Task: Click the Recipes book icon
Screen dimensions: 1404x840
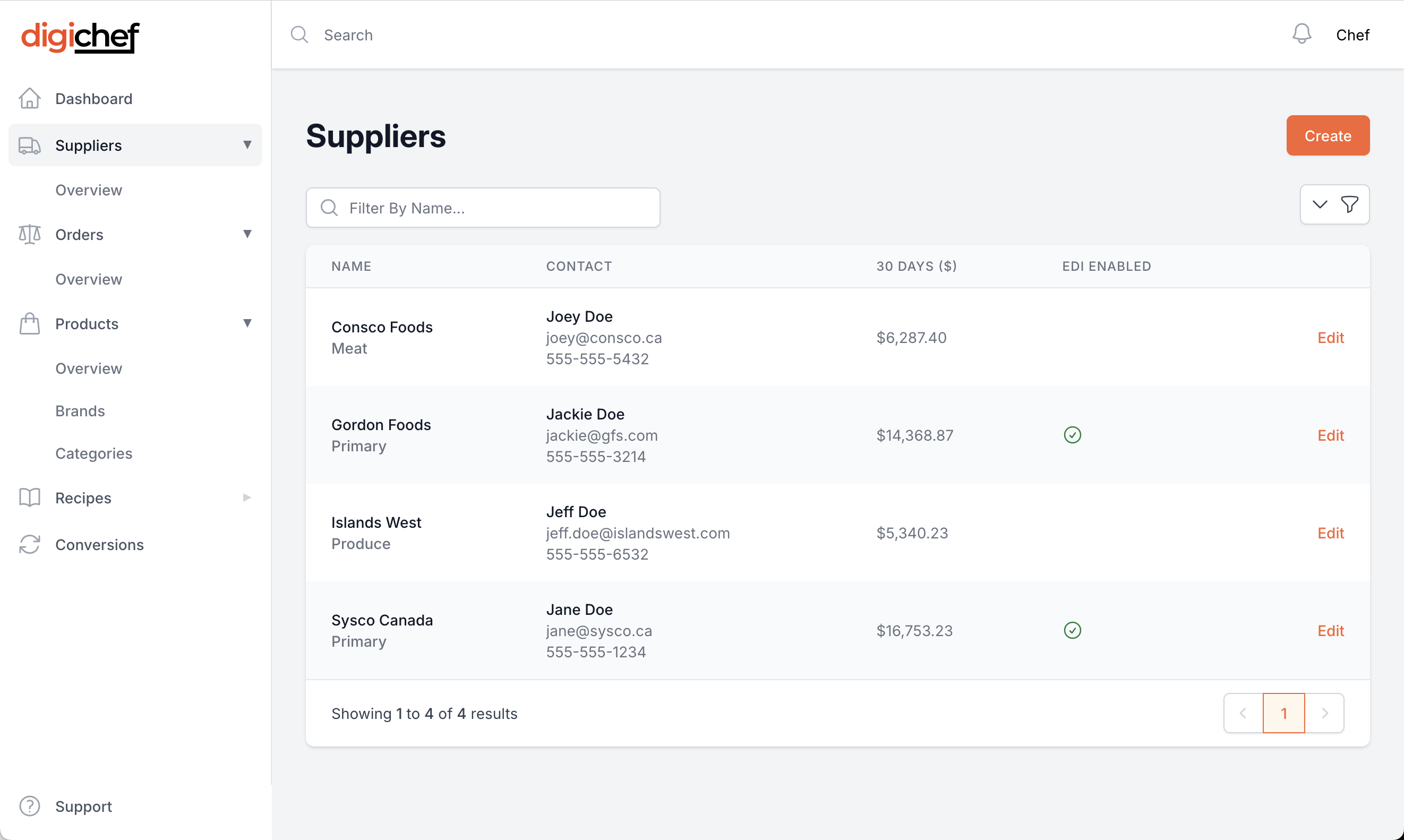Action: 29,498
